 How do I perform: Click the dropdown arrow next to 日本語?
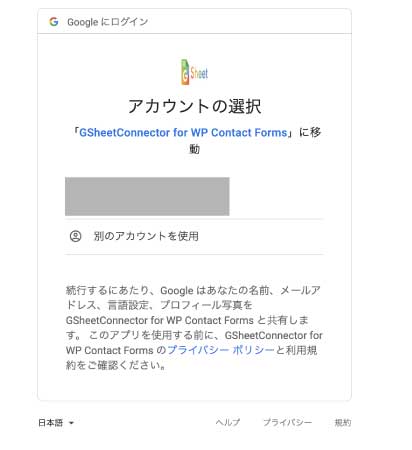tap(71, 423)
